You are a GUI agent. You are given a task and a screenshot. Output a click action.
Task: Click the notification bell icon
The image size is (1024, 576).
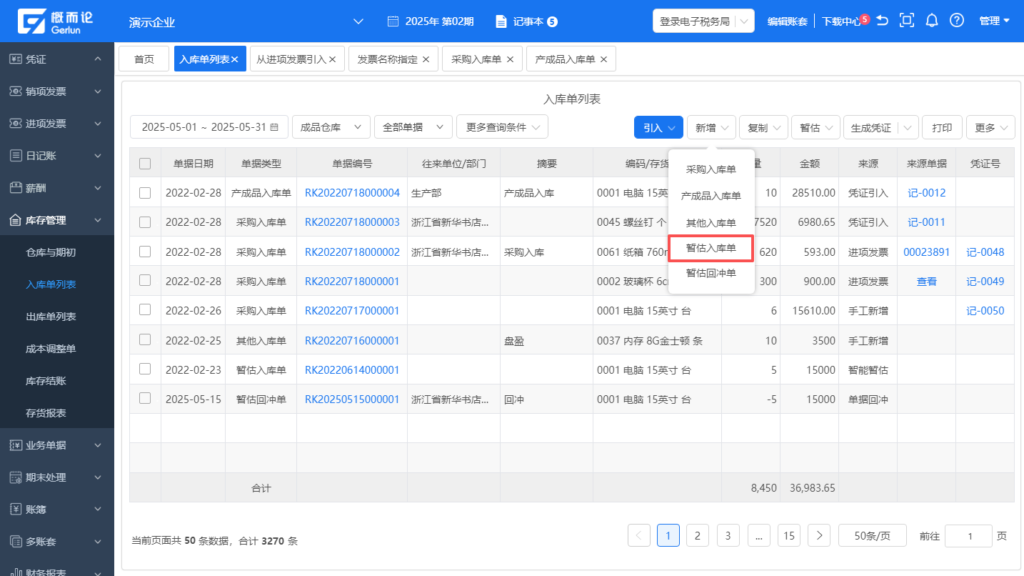pos(932,20)
